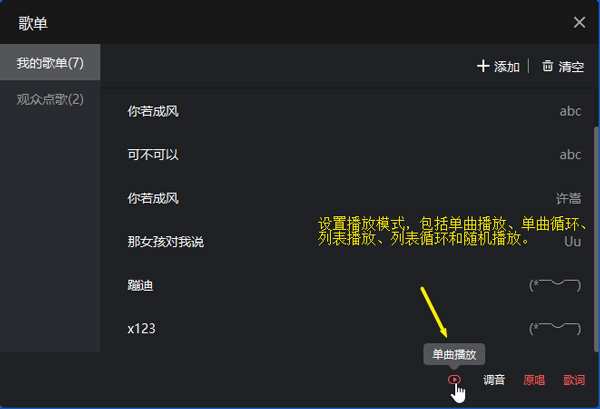Viewport: 600px width, 409px height.
Task: Switch to the 观众点歌(2) tab
Action: pos(50,99)
